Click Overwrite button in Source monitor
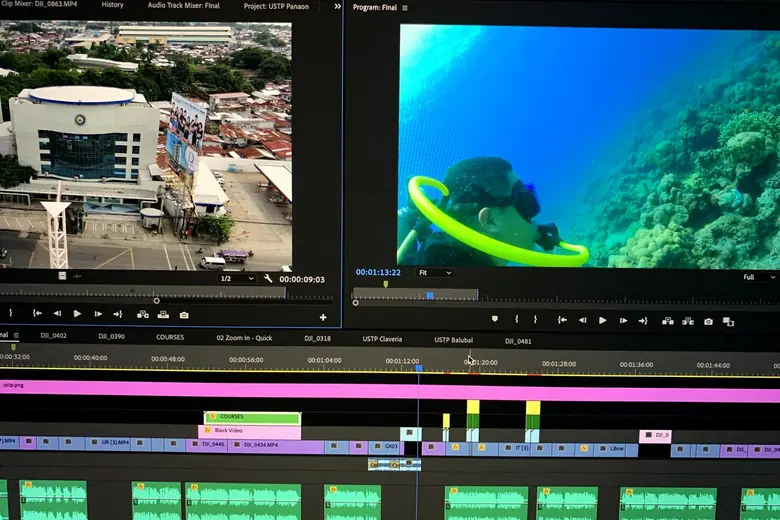The width and height of the screenshot is (780, 520). (x=163, y=314)
